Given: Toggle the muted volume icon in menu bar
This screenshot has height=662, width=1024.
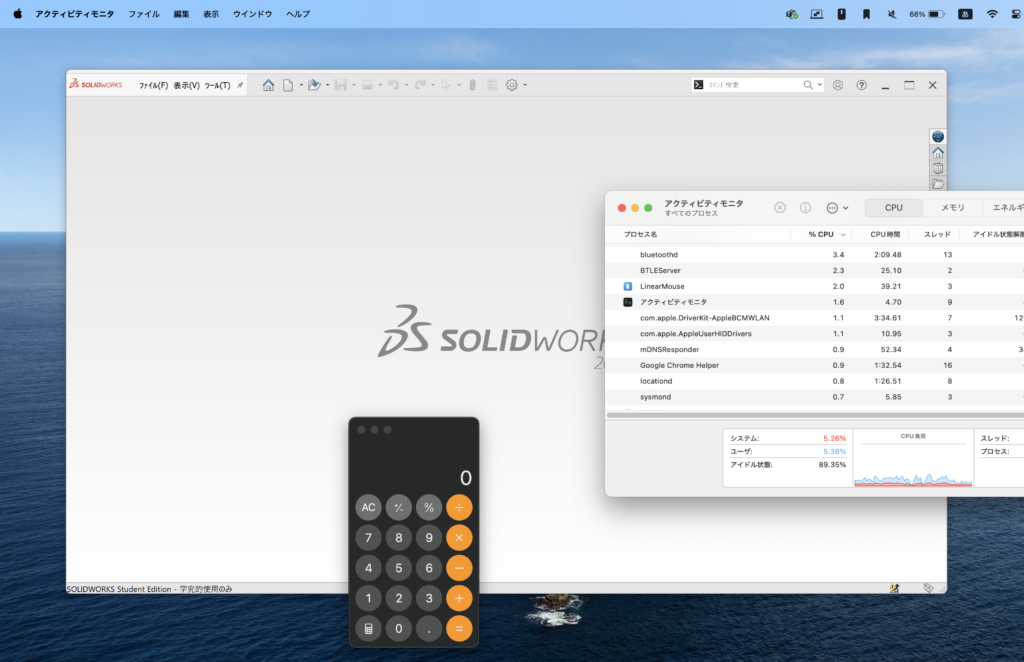Looking at the screenshot, I should (x=891, y=14).
